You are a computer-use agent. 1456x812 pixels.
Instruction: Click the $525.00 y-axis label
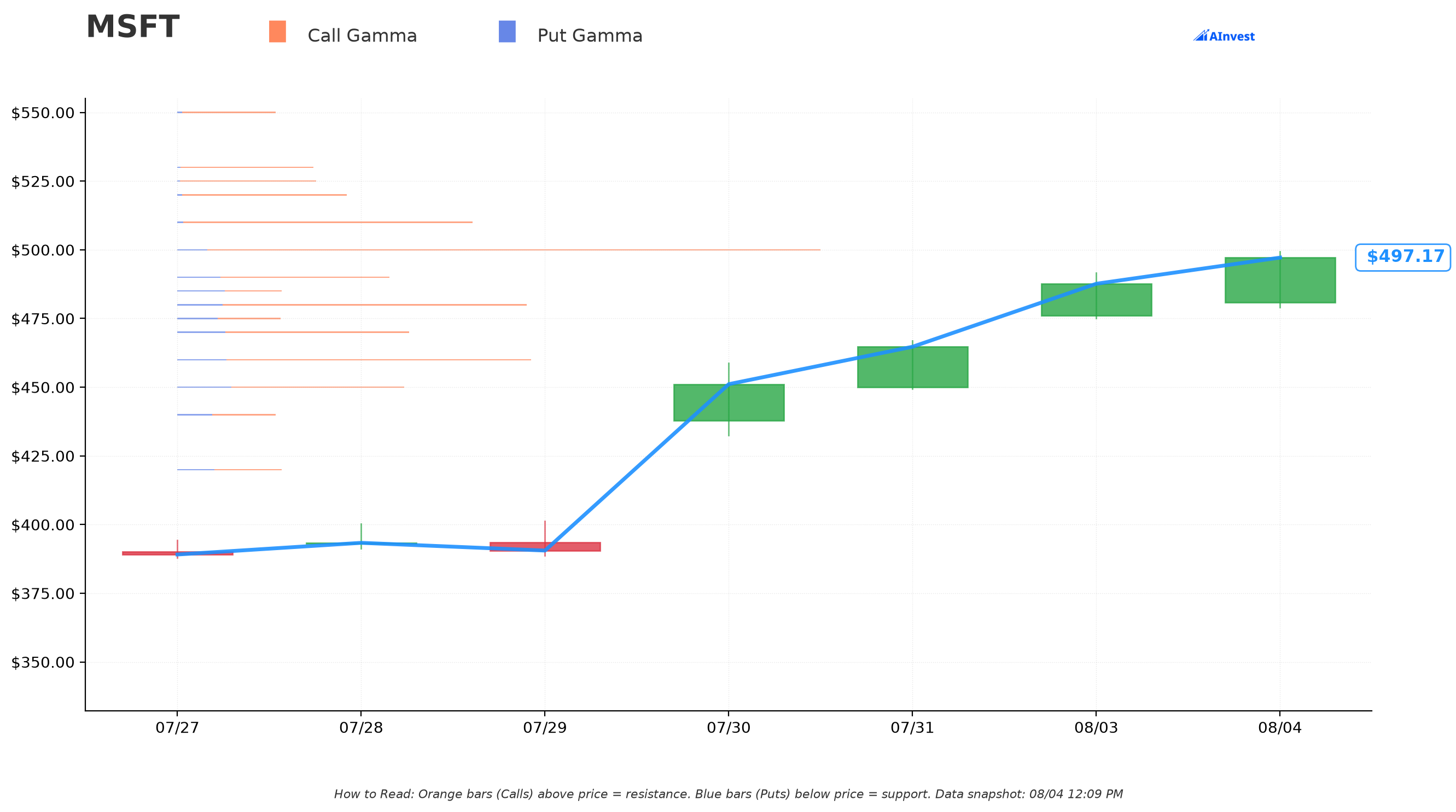(x=43, y=182)
